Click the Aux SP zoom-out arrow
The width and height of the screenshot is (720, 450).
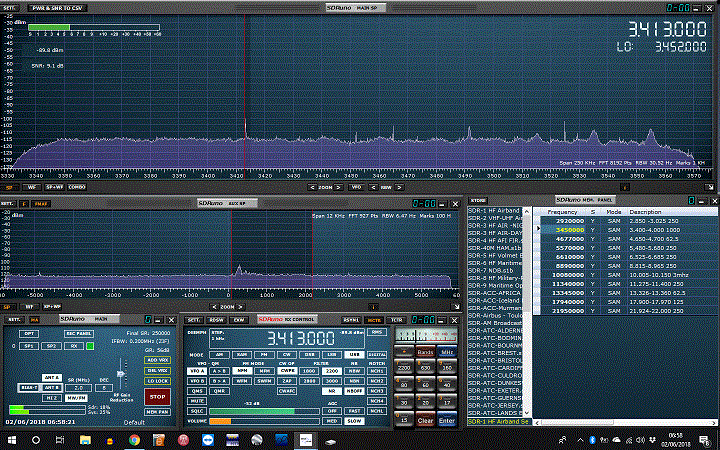pyautogui.click(x=214, y=307)
